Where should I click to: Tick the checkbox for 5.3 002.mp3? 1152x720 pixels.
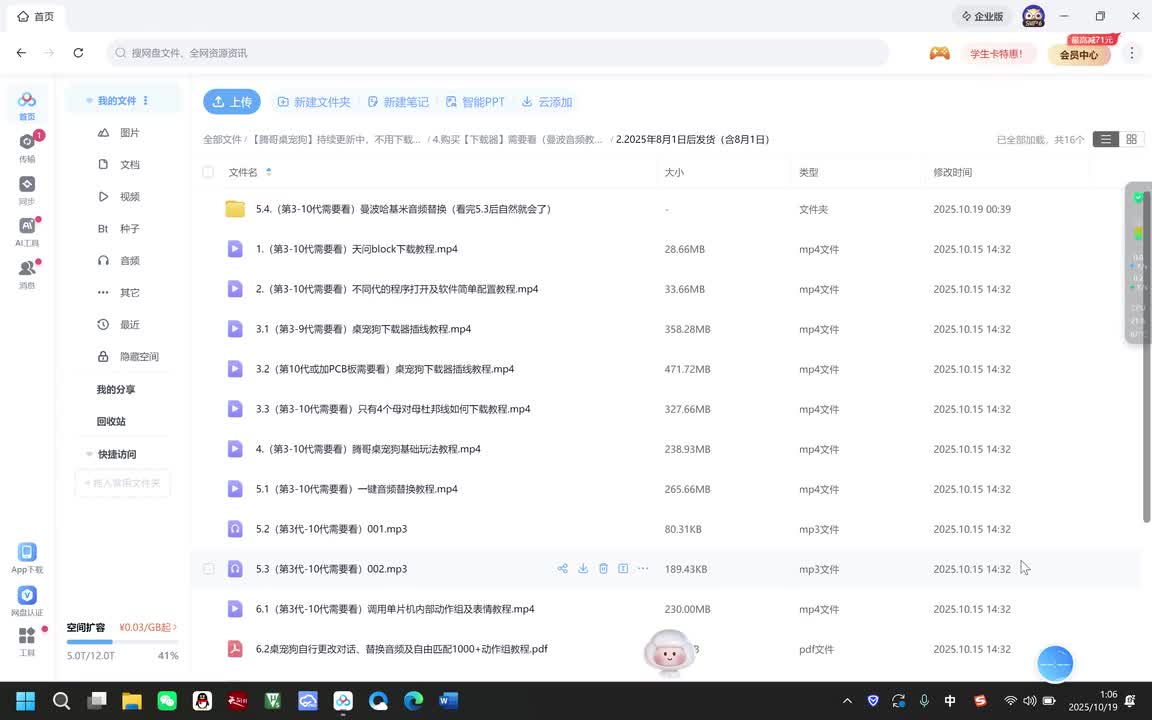209,569
